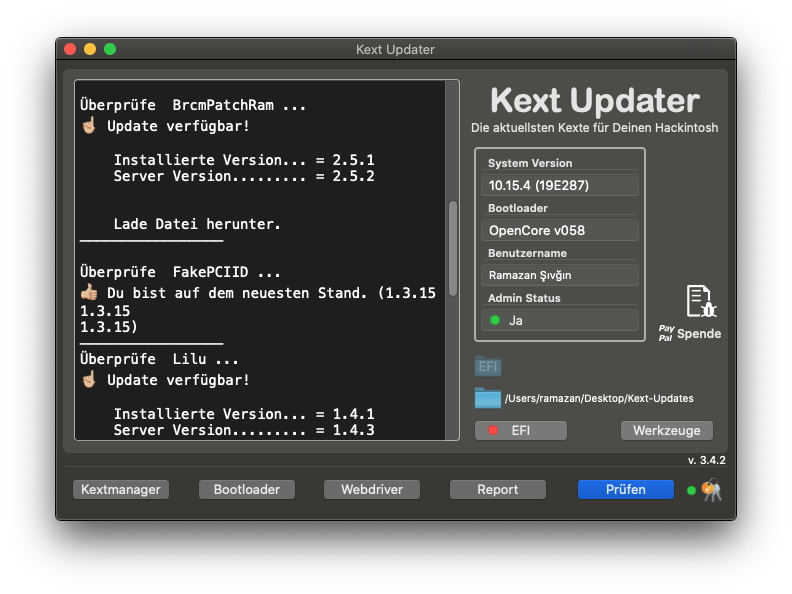This screenshot has width=792, height=594.
Task: Click the EFI button with red dot
Action: coord(521,430)
